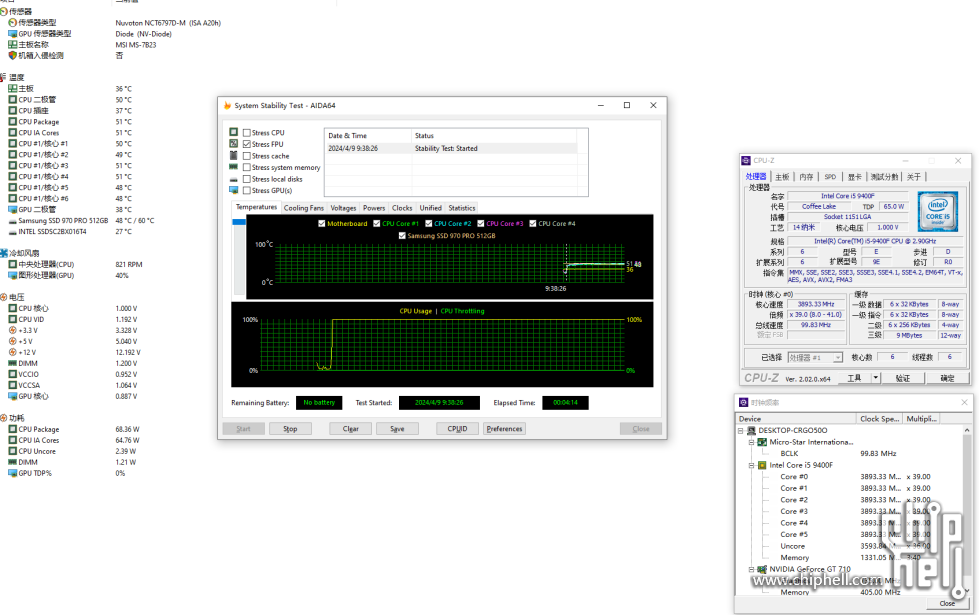This screenshot has width=979, height=615.
Task: Collapse the Intel Core i5 9400F tree node
Action: coord(752,465)
